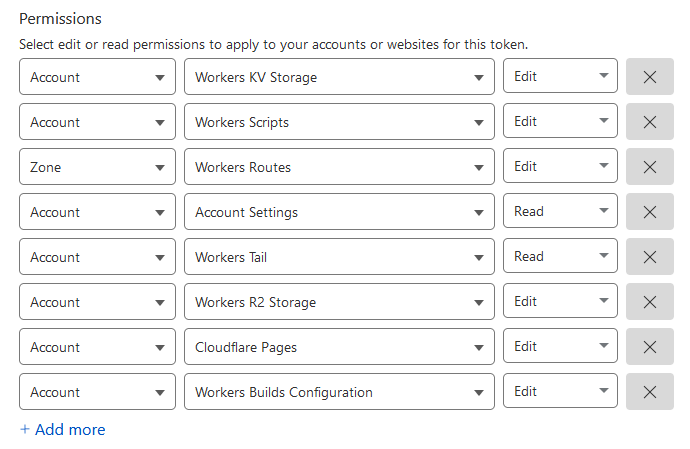Remove the Workers Builds Configuration permission row
This screenshot has width=690, height=449.
point(650,391)
